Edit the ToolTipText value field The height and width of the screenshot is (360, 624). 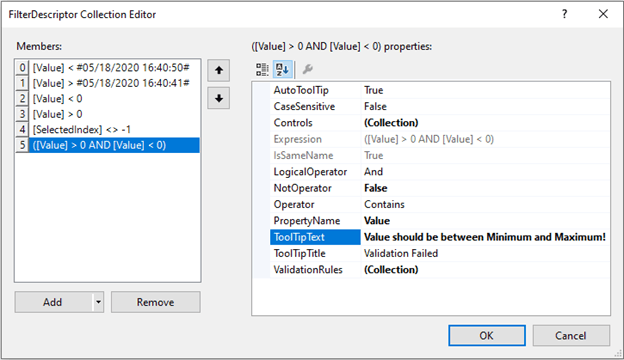coord(486,237)
